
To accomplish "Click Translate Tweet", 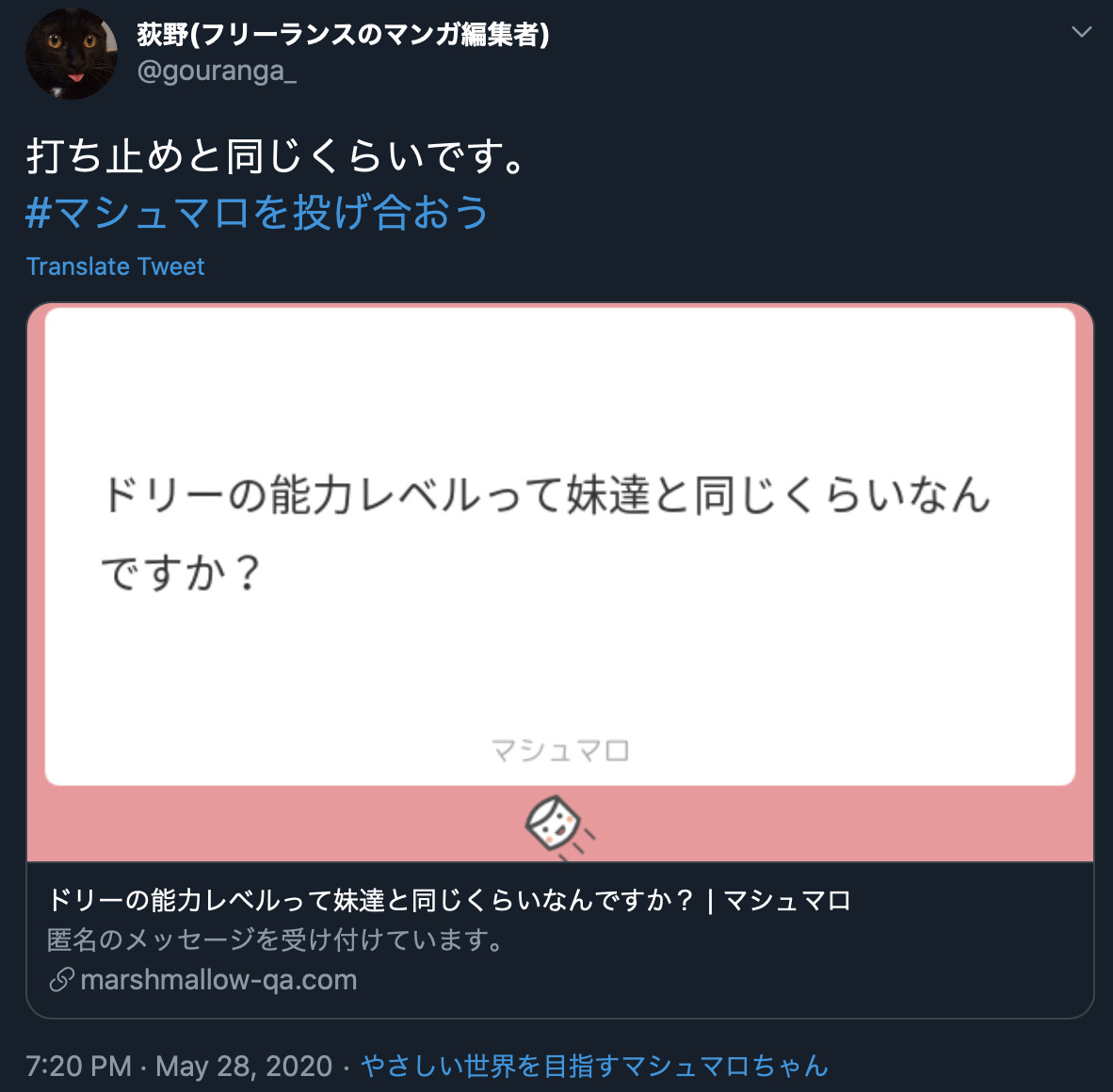I will coord(115,266).
